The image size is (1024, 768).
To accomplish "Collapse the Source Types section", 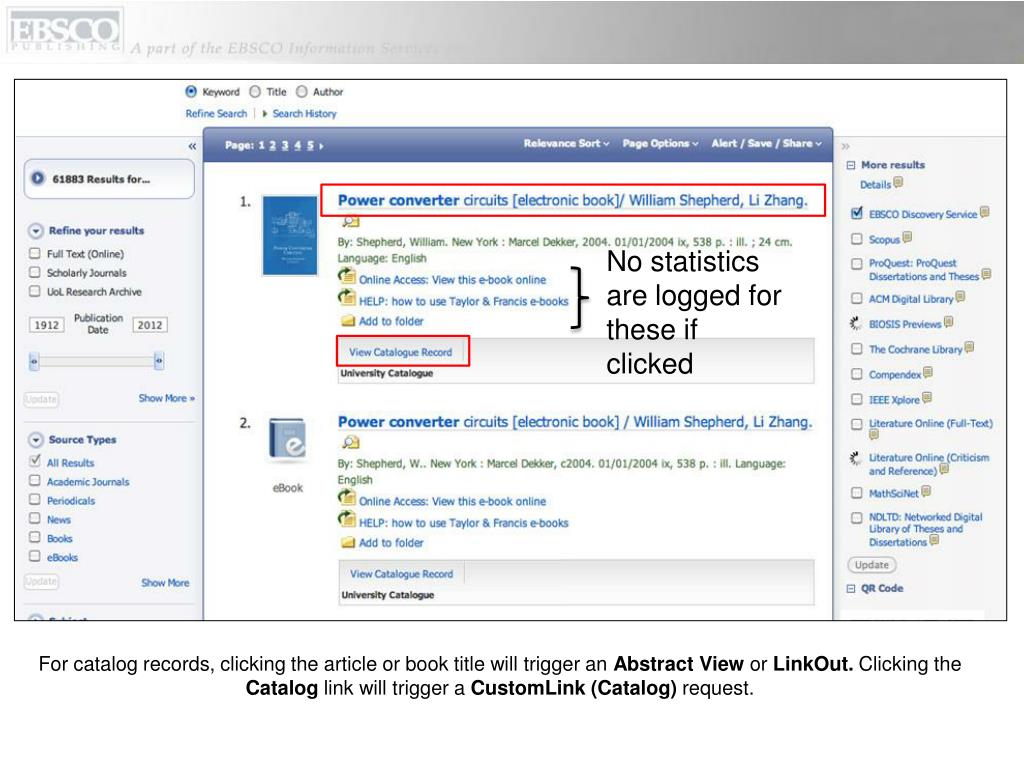I will coord(36,440).
